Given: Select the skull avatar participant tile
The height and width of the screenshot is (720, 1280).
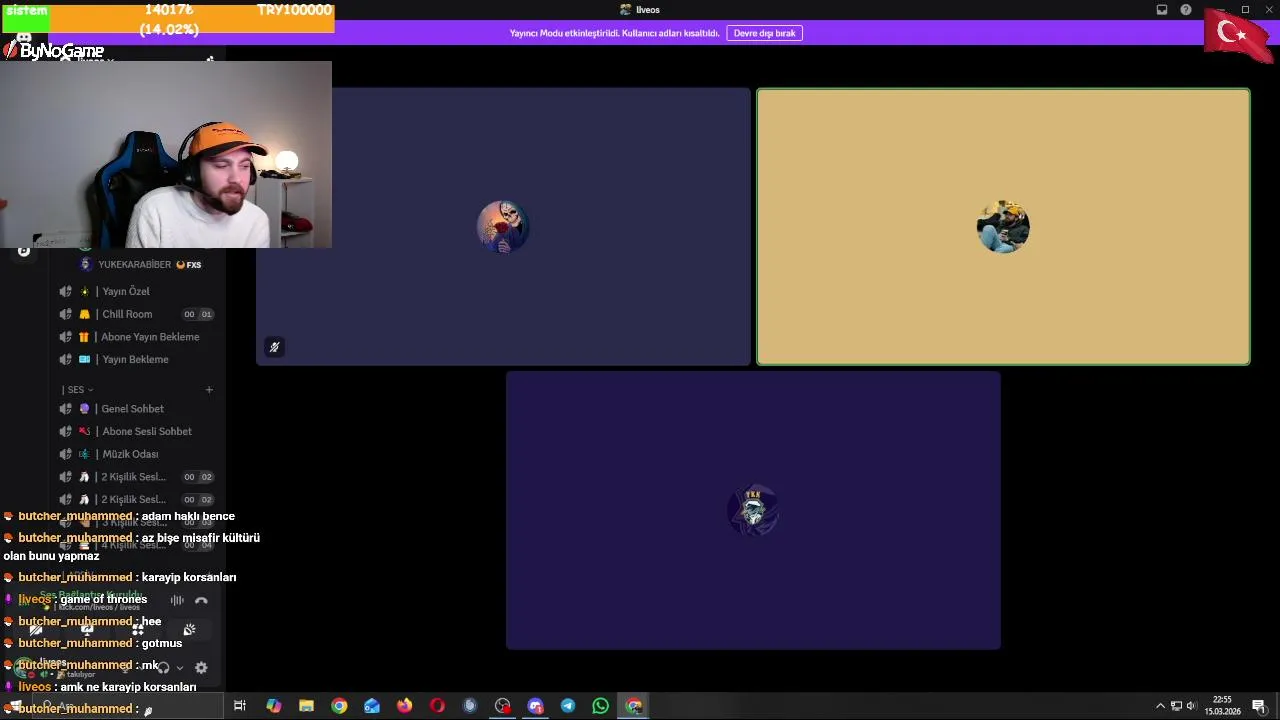Looking at the screenshot, I should click(x=502, y=227).
